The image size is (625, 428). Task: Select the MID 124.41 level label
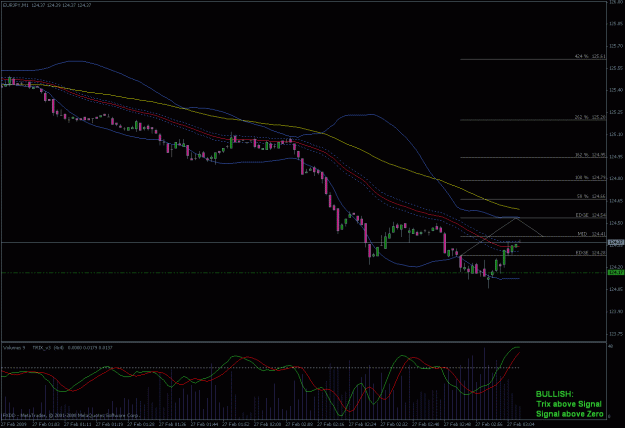click(592, 234)
